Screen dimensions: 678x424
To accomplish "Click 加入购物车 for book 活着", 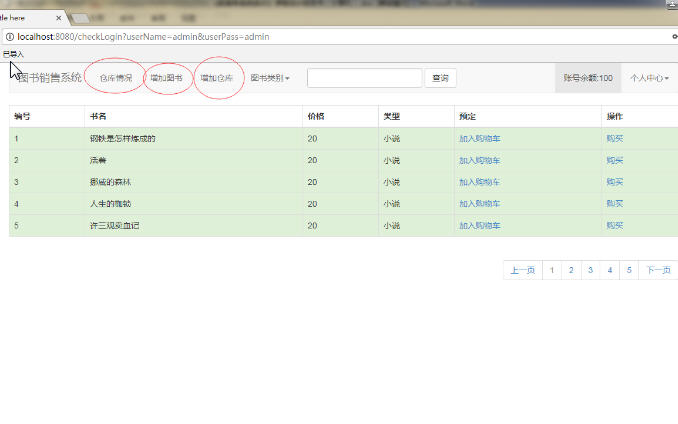I will tap(480, 160).
